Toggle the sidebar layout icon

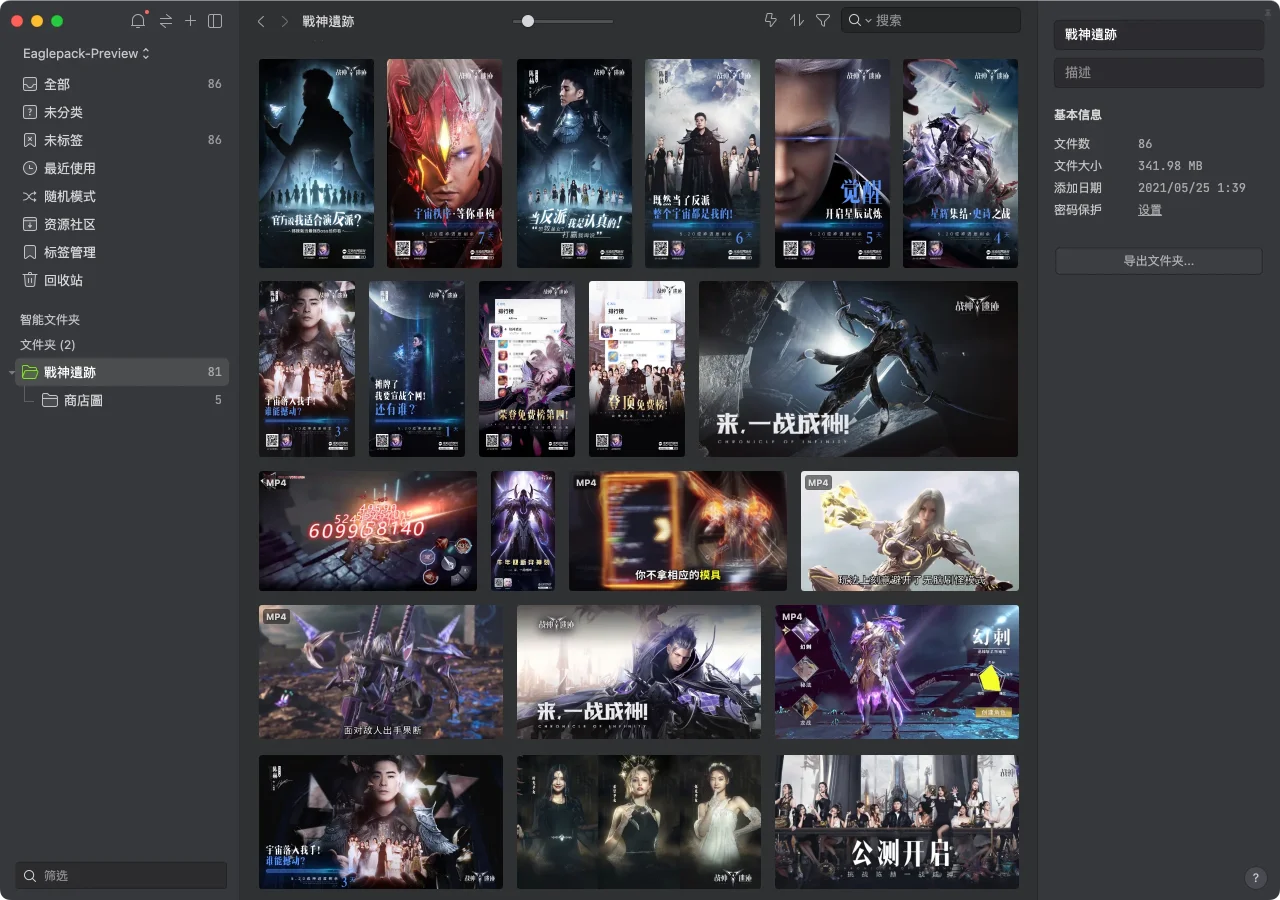215,21
